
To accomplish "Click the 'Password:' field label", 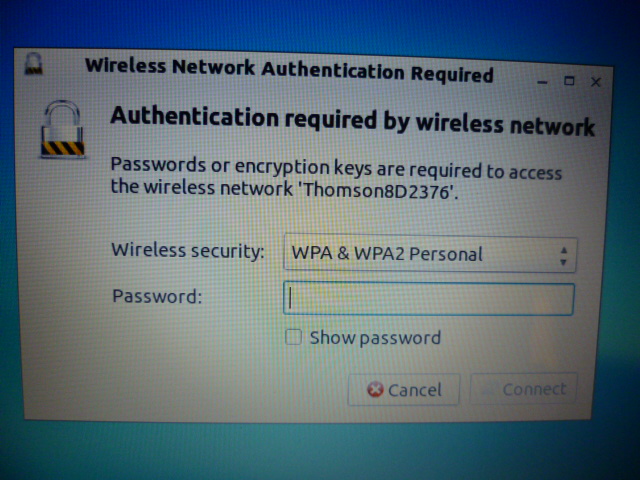I will tap(157, 296).
